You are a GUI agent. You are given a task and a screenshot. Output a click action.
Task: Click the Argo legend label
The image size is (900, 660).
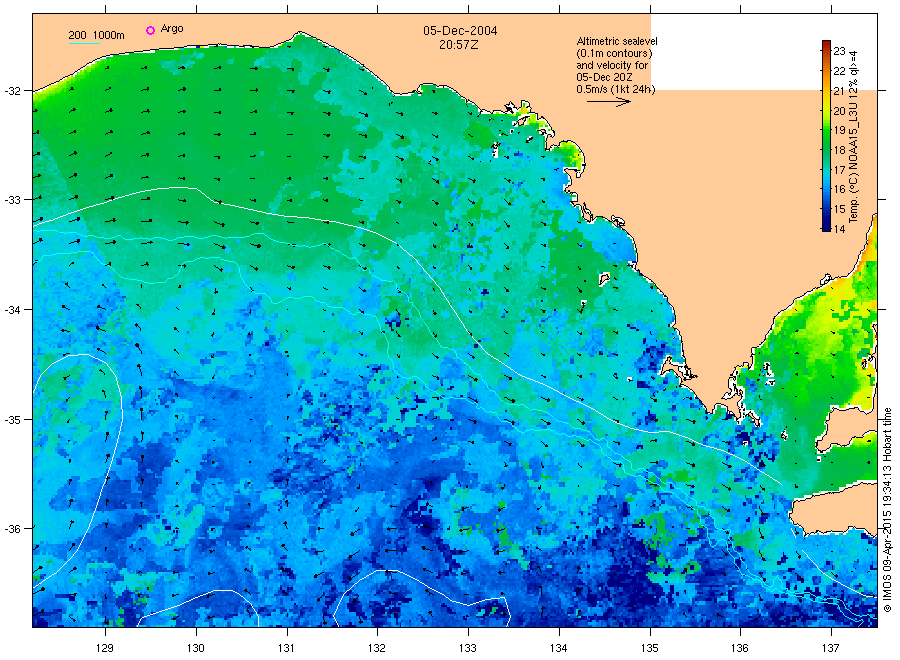(172, 29)
